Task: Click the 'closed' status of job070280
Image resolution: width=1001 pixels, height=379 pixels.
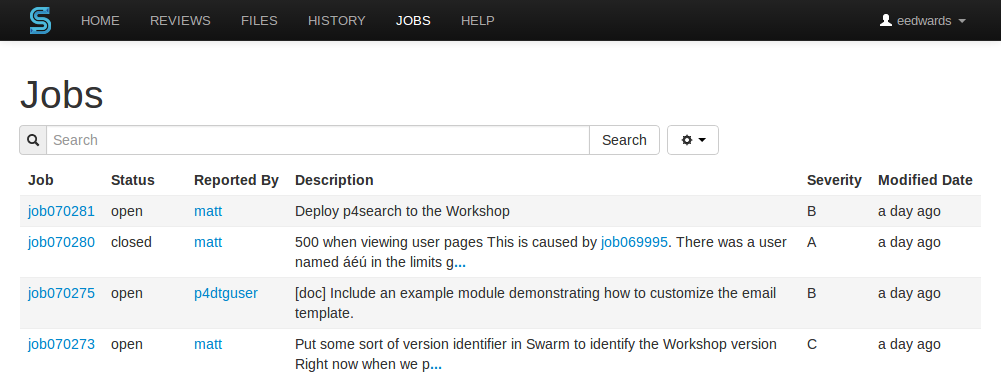Action: click(x=132, y=242)
